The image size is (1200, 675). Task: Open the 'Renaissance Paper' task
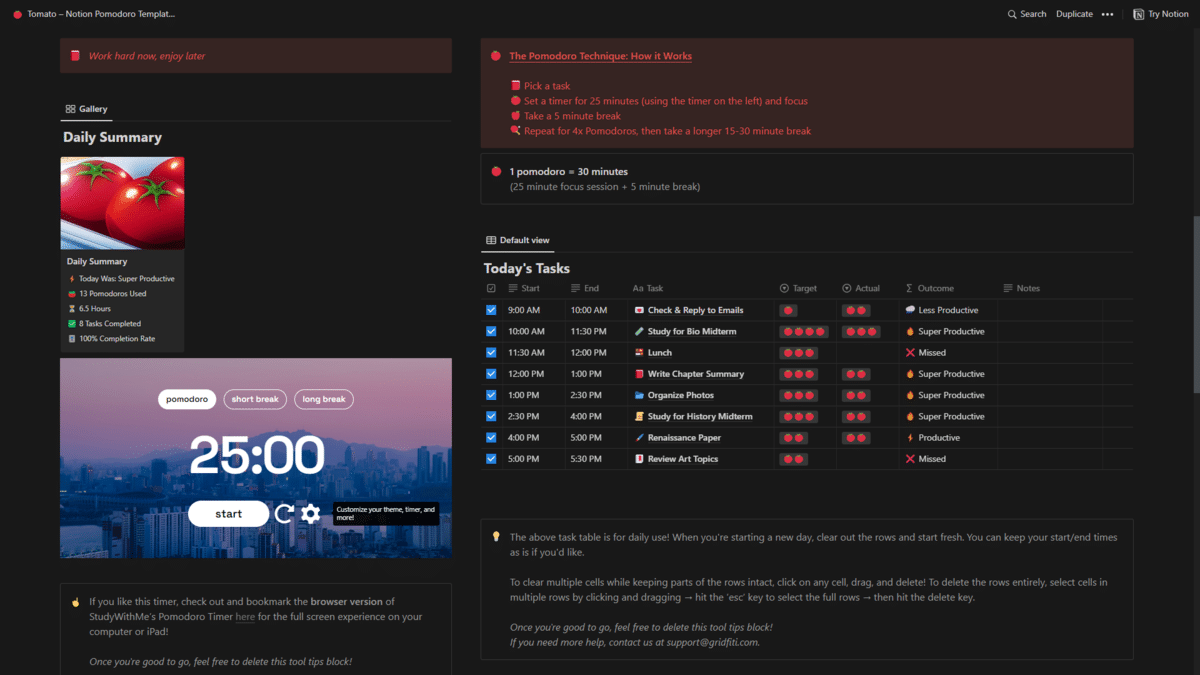pyautogui.click(x=684, y=438)
